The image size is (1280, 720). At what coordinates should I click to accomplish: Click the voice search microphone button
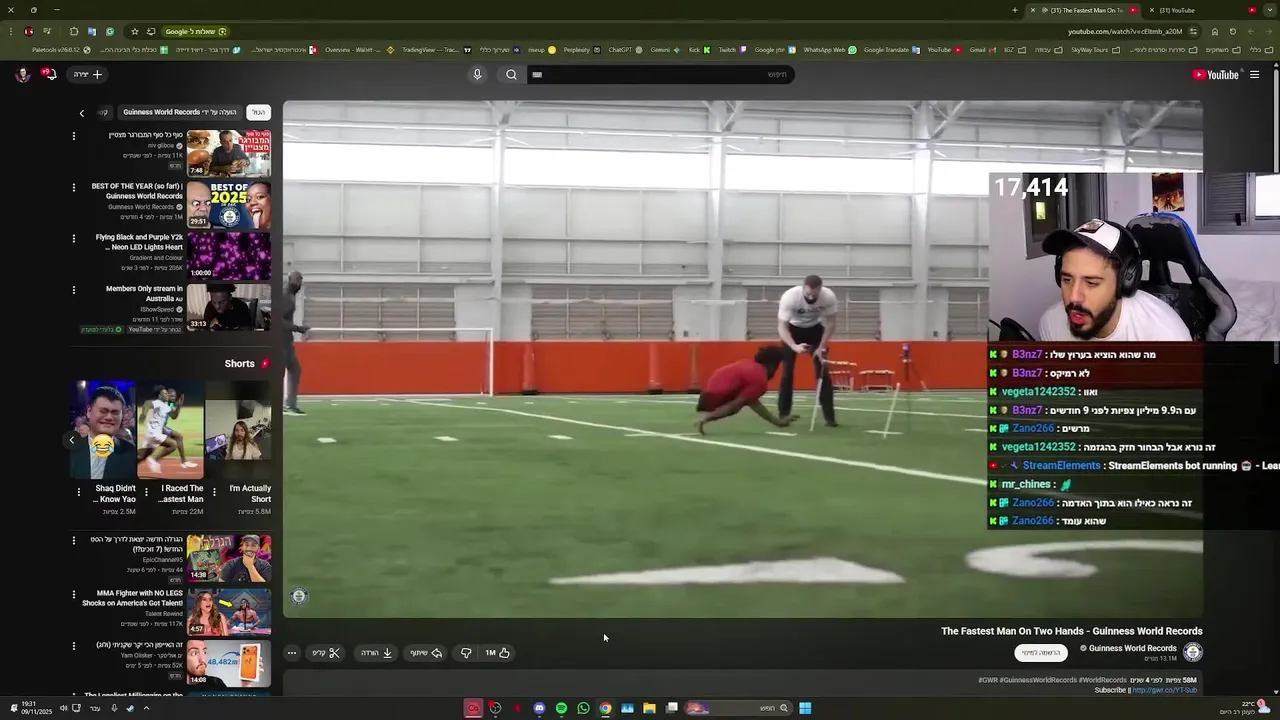[x=477, y=74]
